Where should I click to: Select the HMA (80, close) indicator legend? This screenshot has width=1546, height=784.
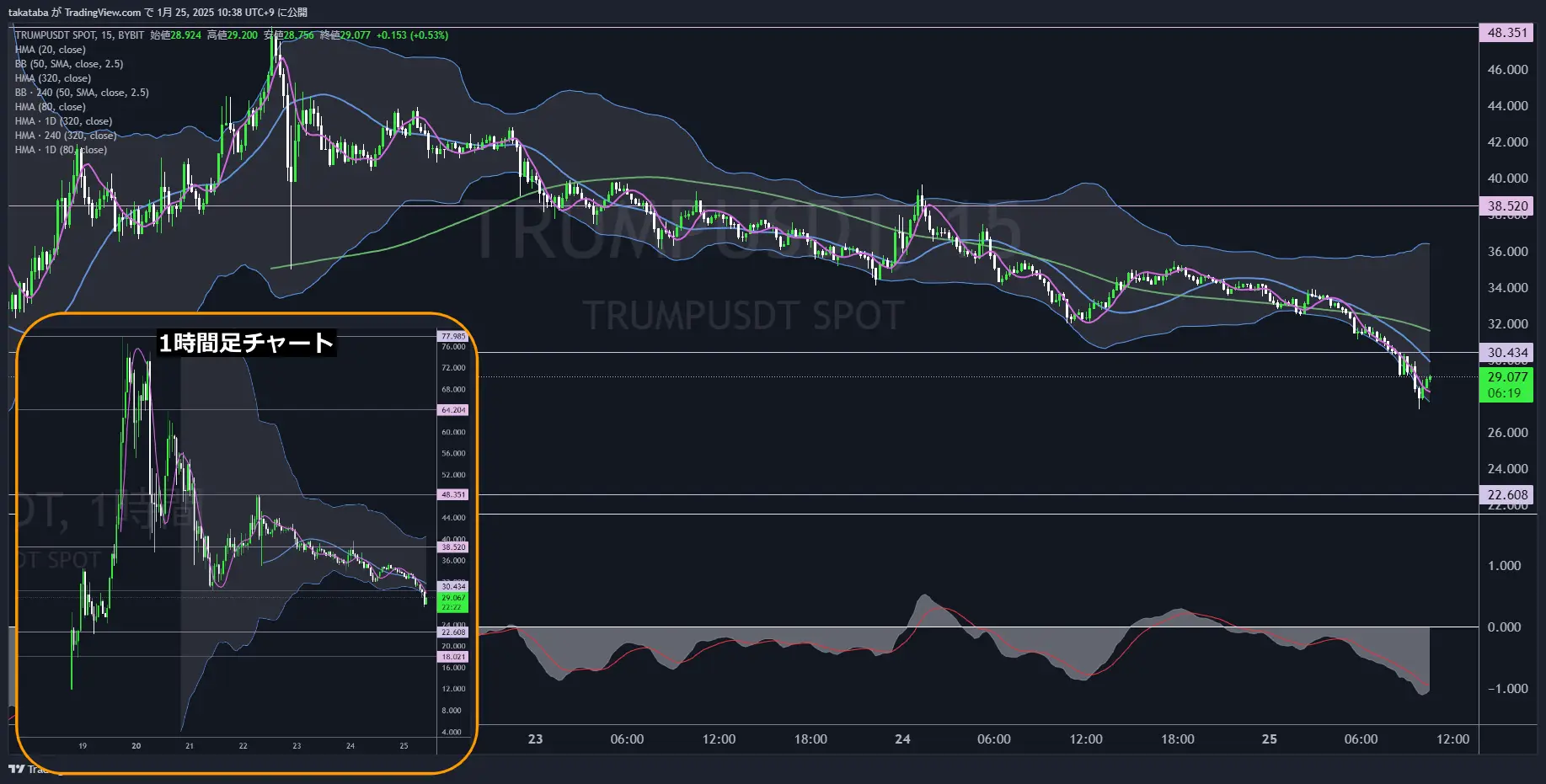click(50, 107)
